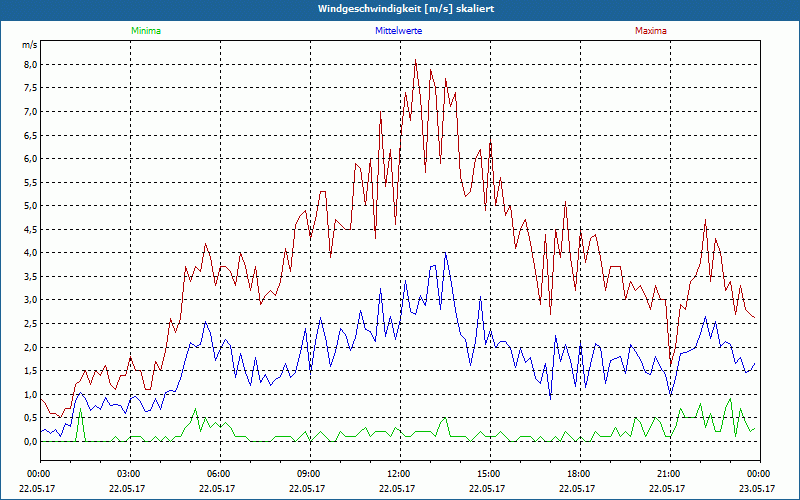Click the 4,0 y-axis value
800x500 pixels.
point(31,253)
